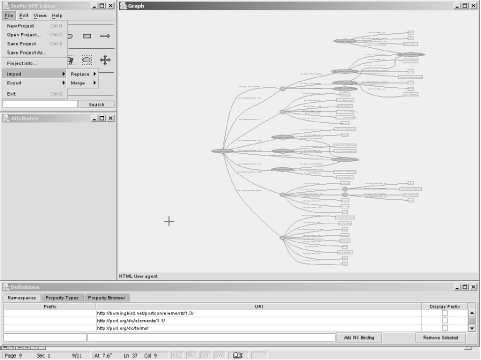Close the Definitions panel

tap(473, 287)
